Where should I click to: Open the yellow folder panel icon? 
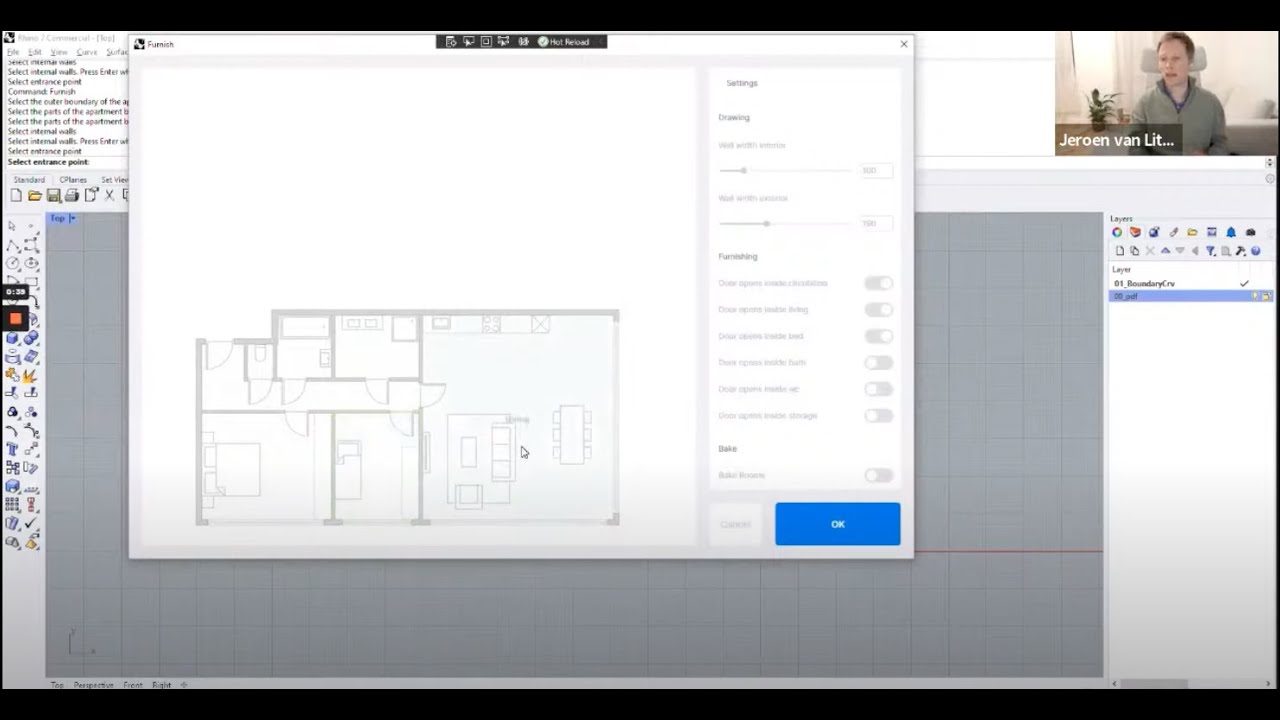tap(1192, 233)
